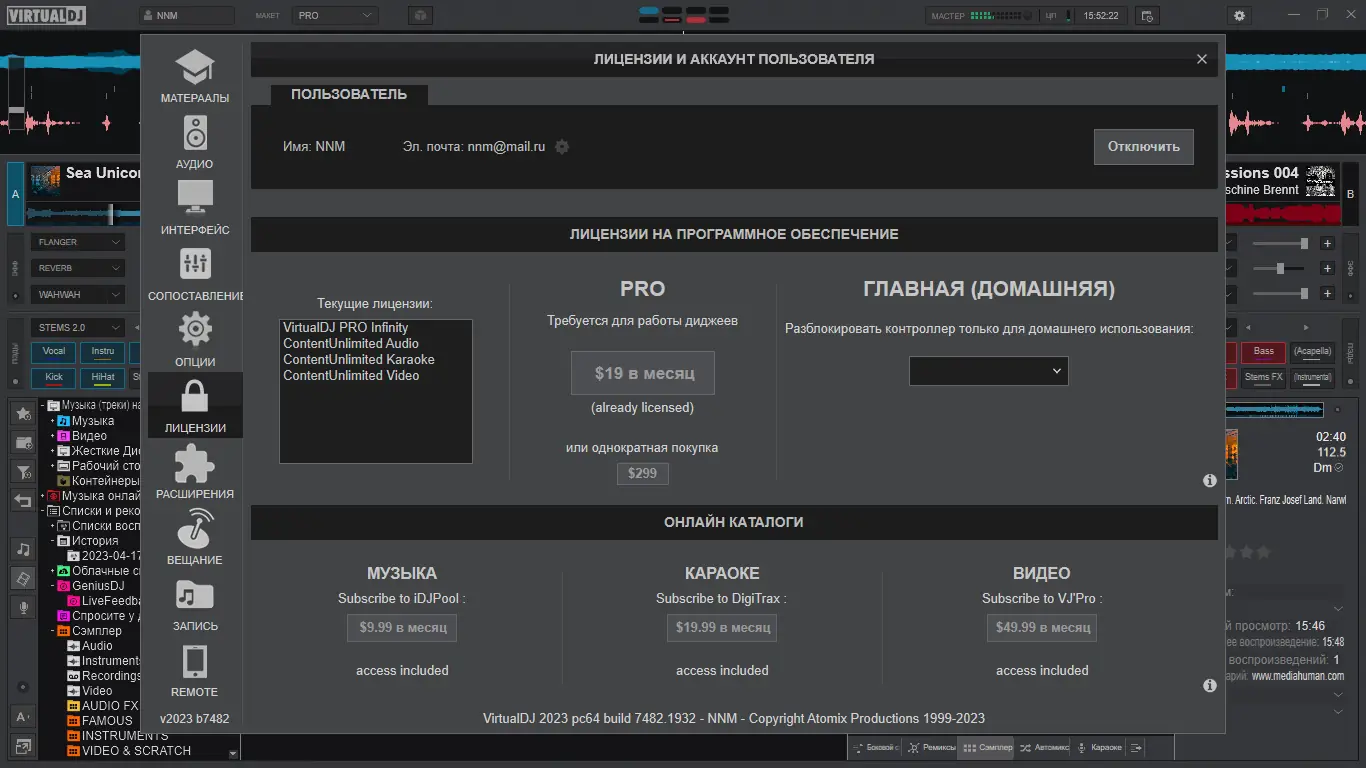Open the Вещание broadcast section

(195, 538)
